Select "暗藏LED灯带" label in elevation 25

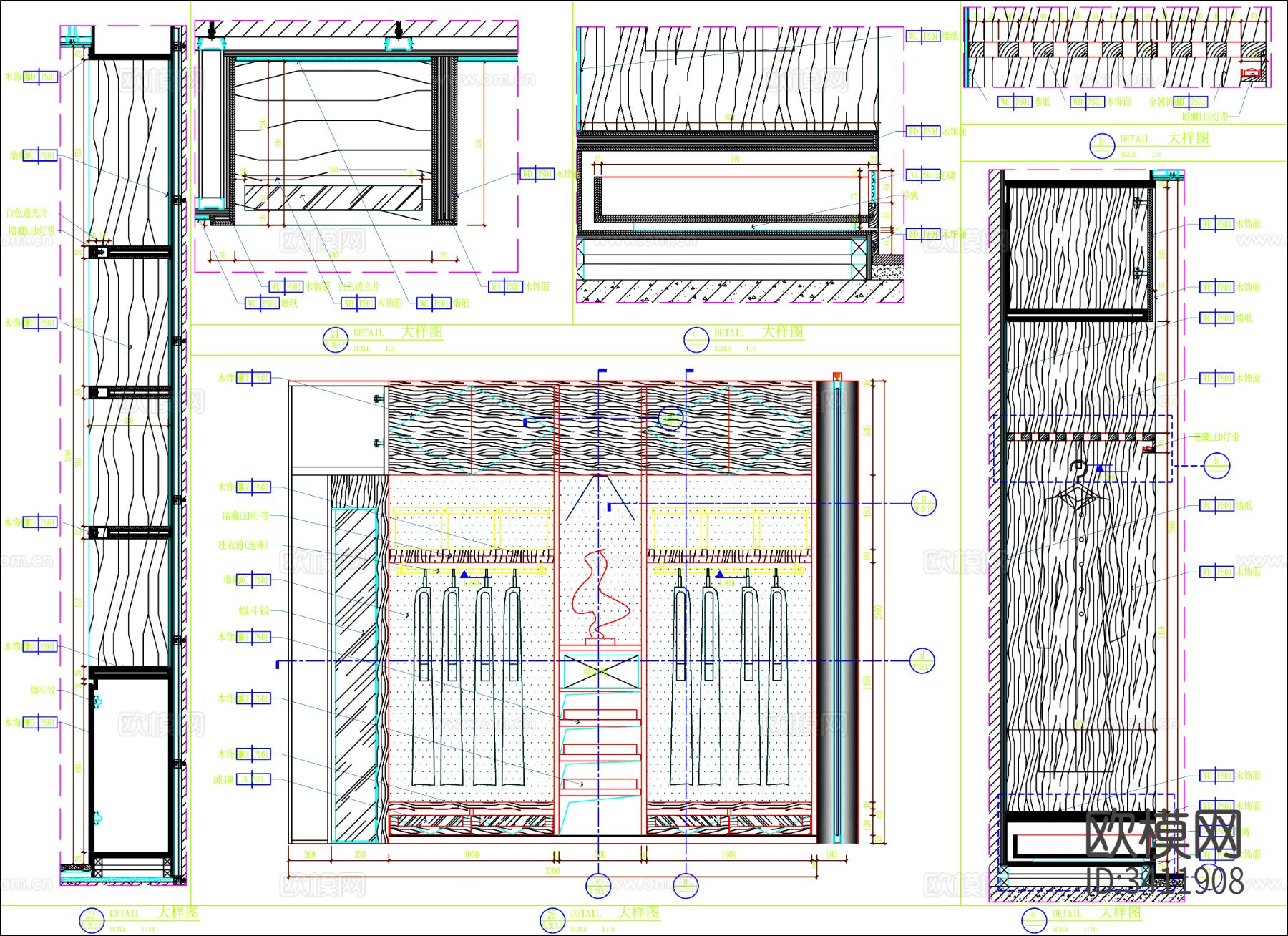point(245,515)
